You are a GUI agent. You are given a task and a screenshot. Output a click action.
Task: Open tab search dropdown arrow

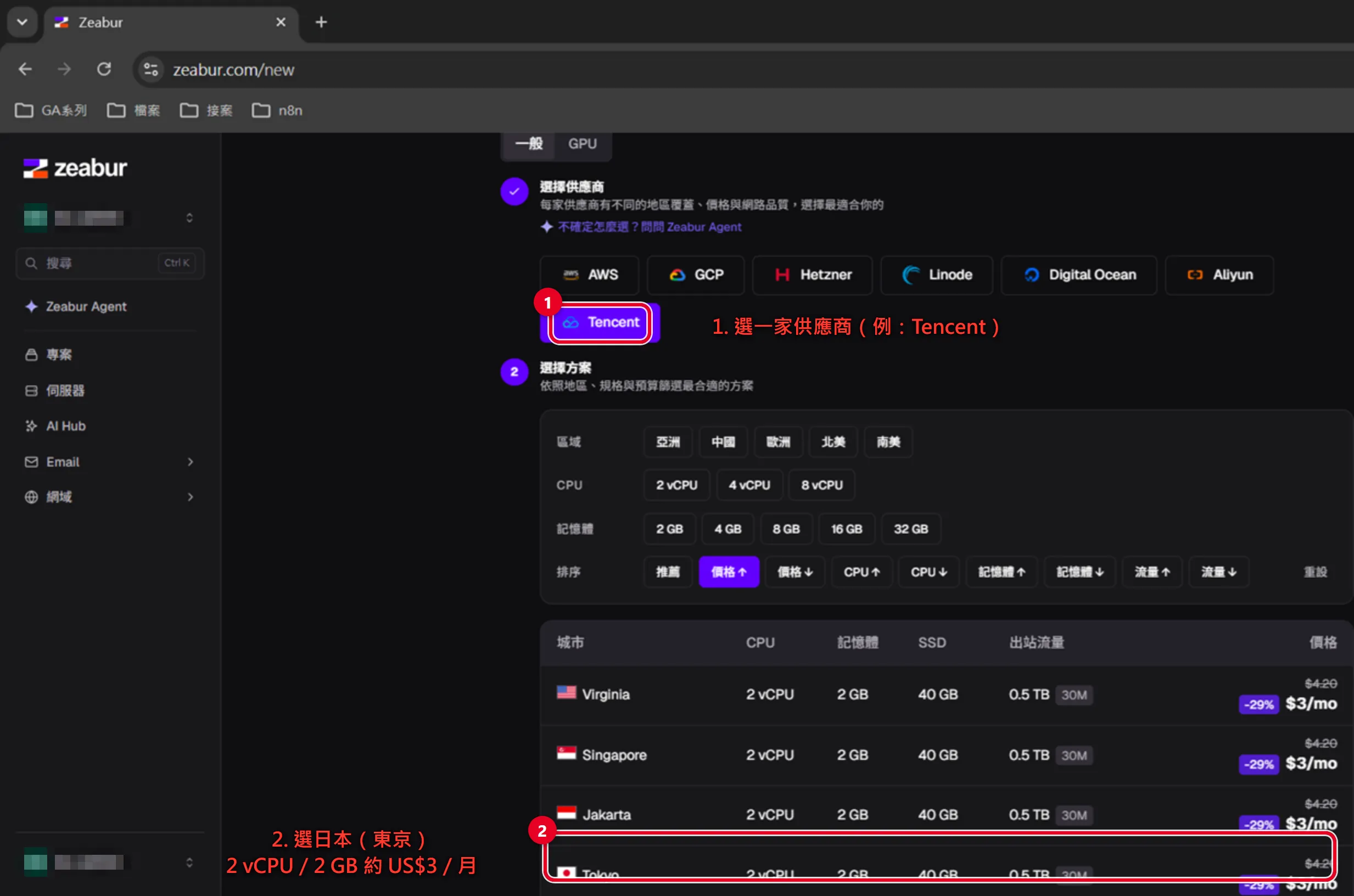[23, 22]
